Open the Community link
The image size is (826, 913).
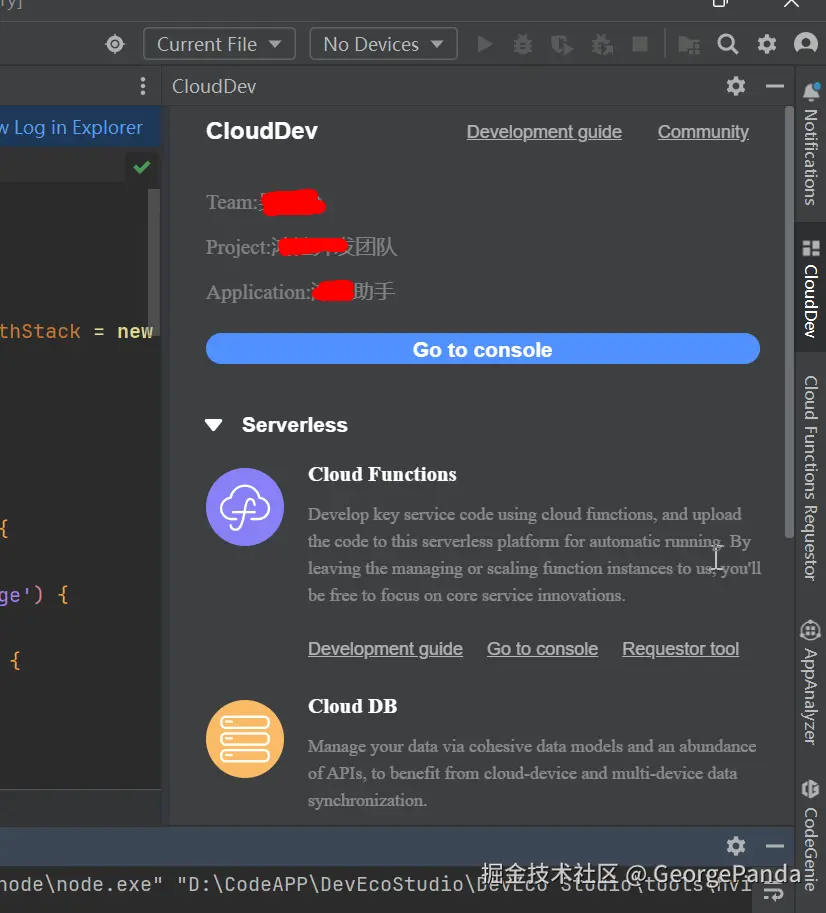tap(703, 132)
